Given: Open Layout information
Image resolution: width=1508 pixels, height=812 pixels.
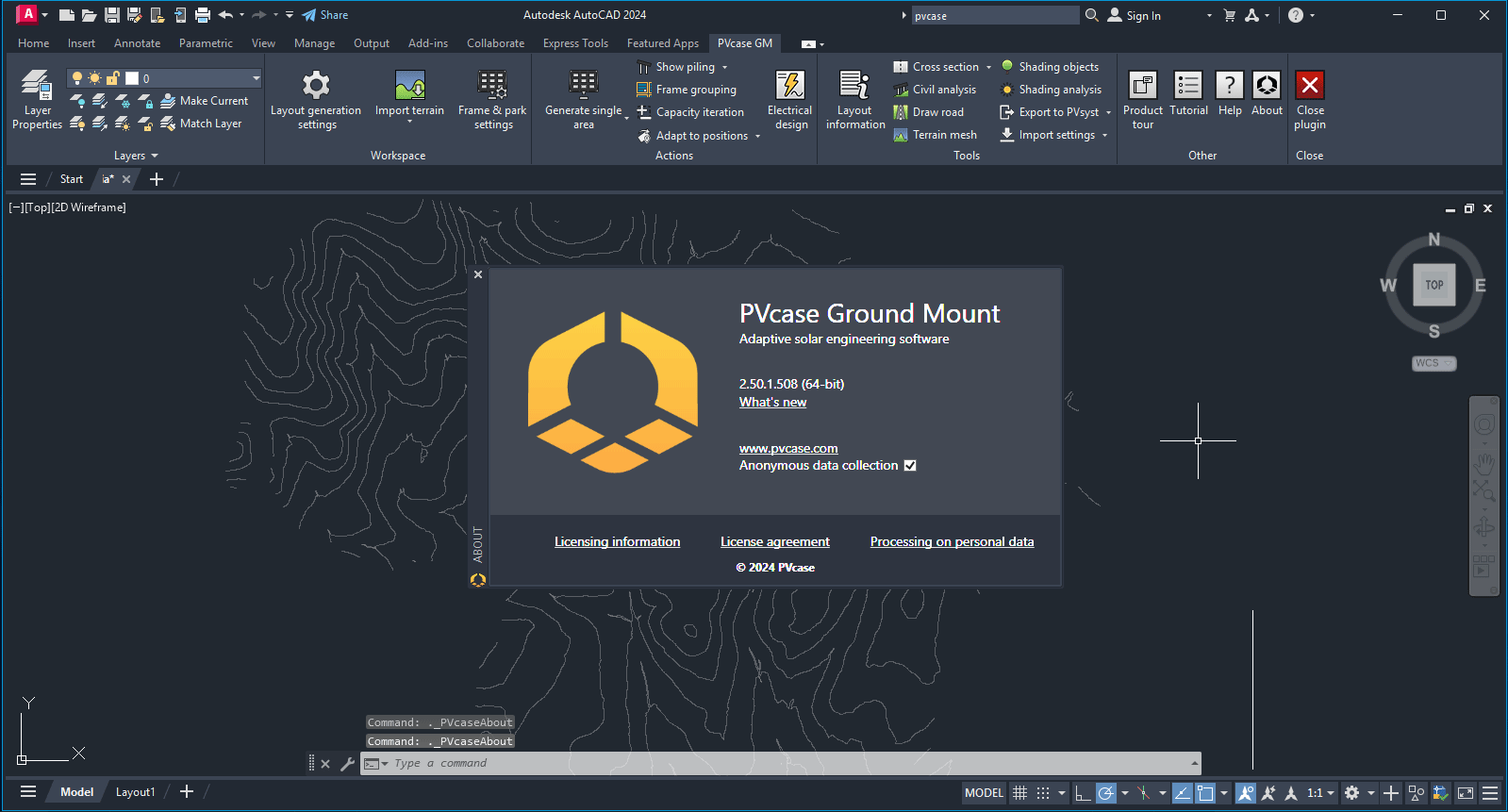Looking at the screenshot, I should (855, 100).
